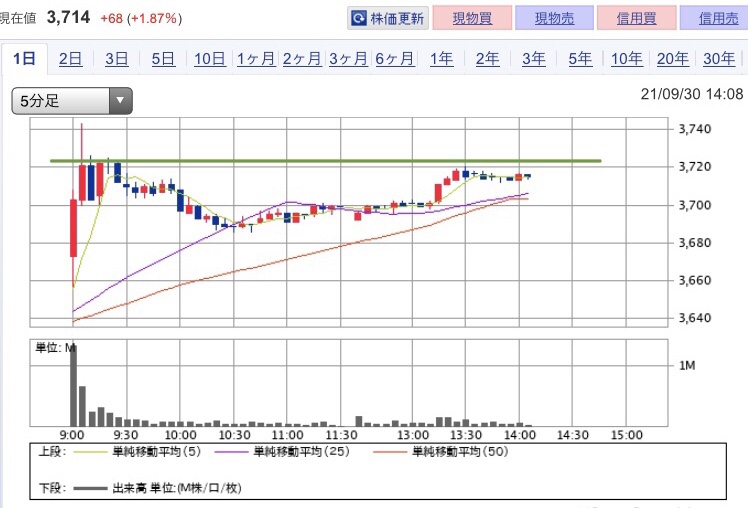This screenshot has height=508, width=748.
Task: Switch to the 3日 chart period
Action: coord(117,59)
